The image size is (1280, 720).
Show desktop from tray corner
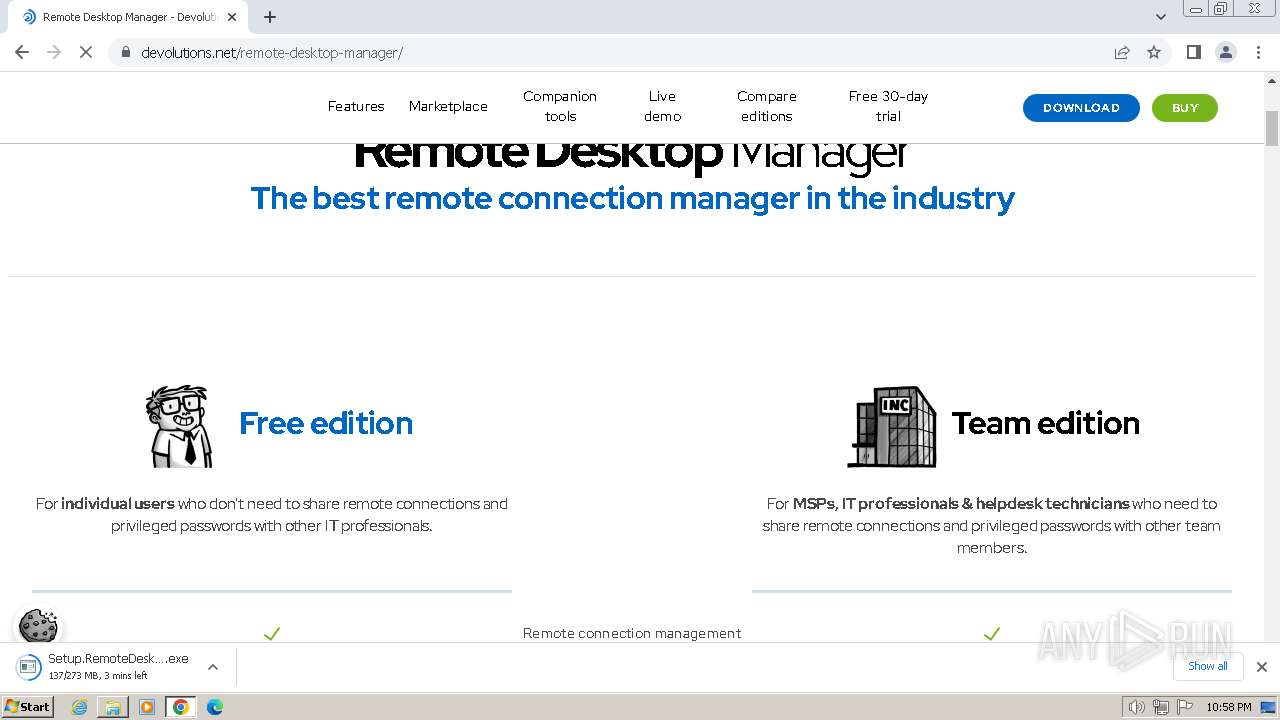(1268, 707)
